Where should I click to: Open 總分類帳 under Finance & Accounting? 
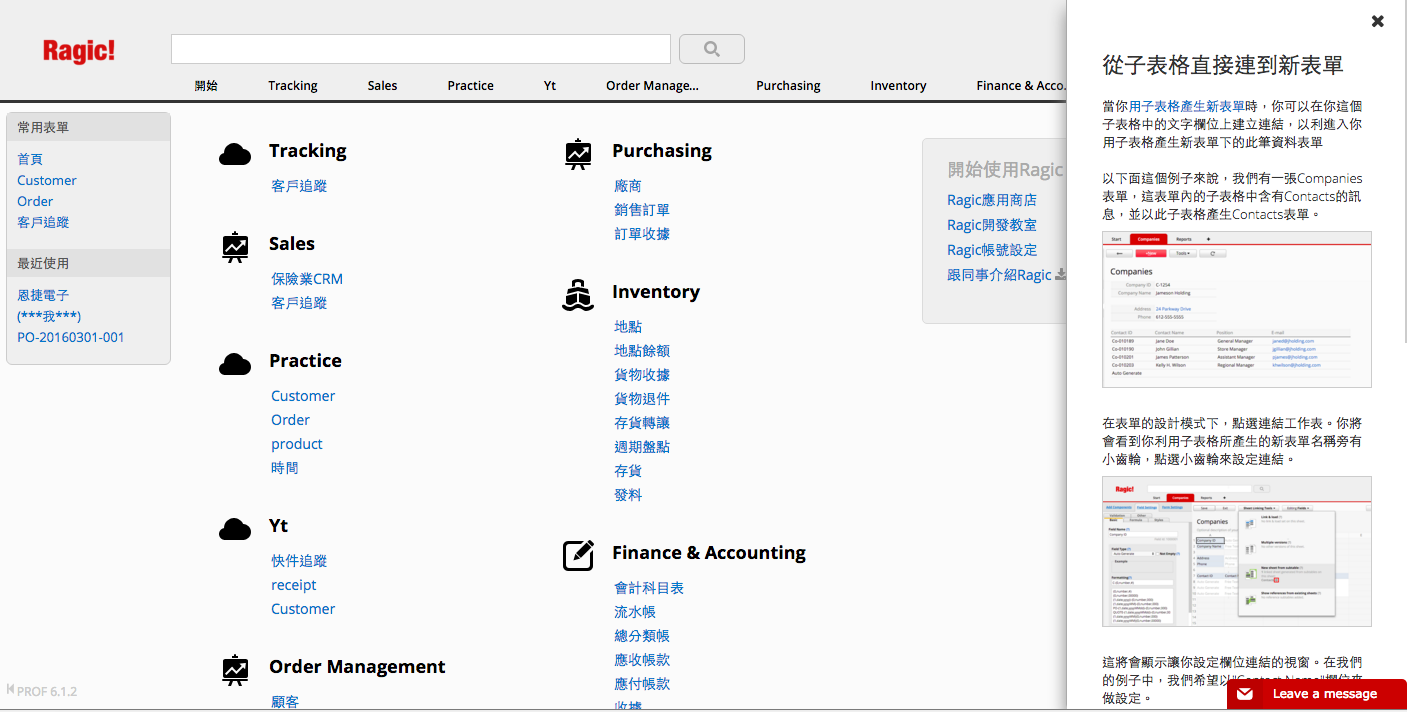point(642,636)
